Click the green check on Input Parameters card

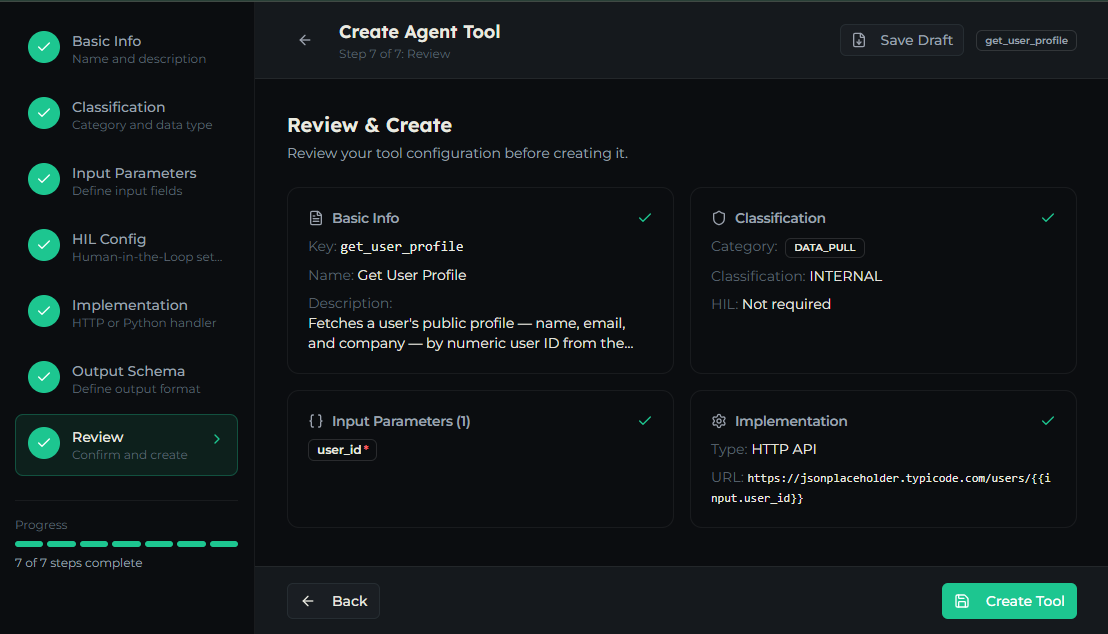click(x=644, y=421)
